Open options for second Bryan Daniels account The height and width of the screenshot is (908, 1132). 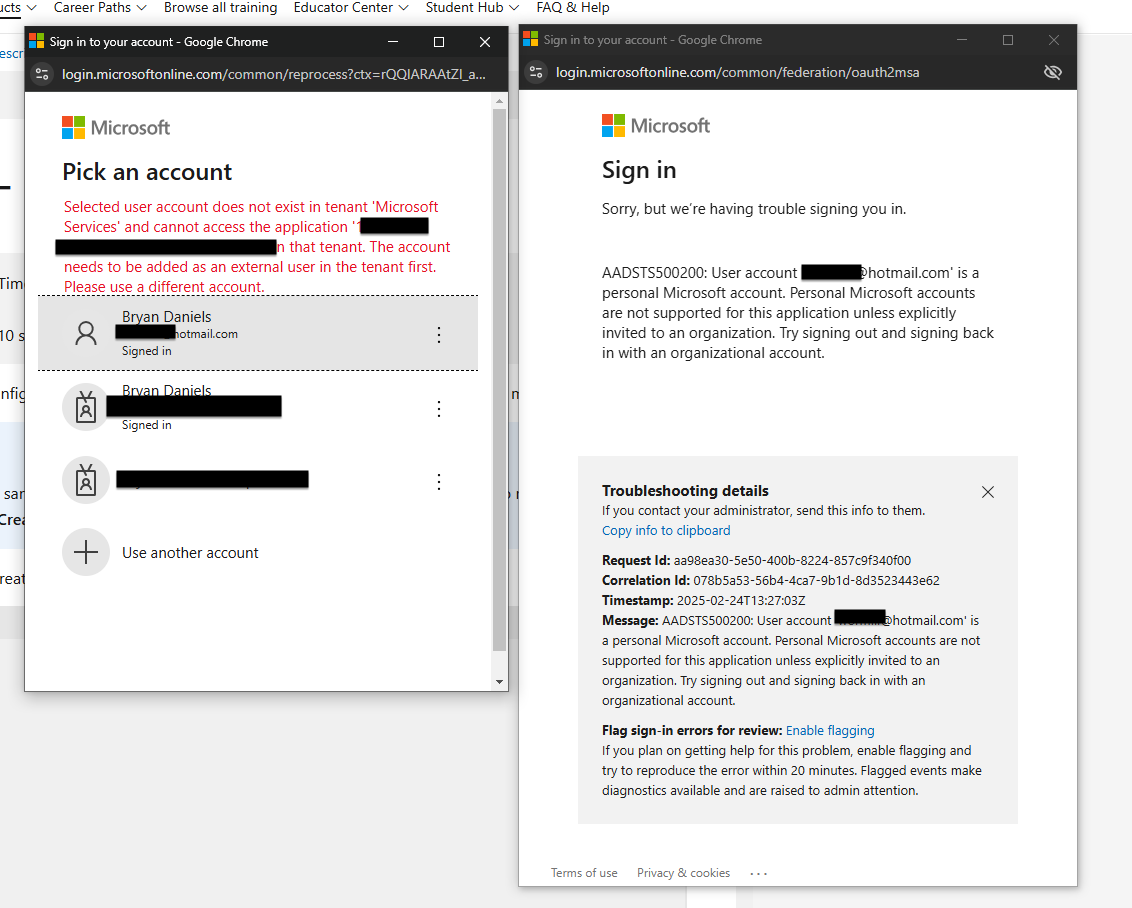tap(439, 409)
